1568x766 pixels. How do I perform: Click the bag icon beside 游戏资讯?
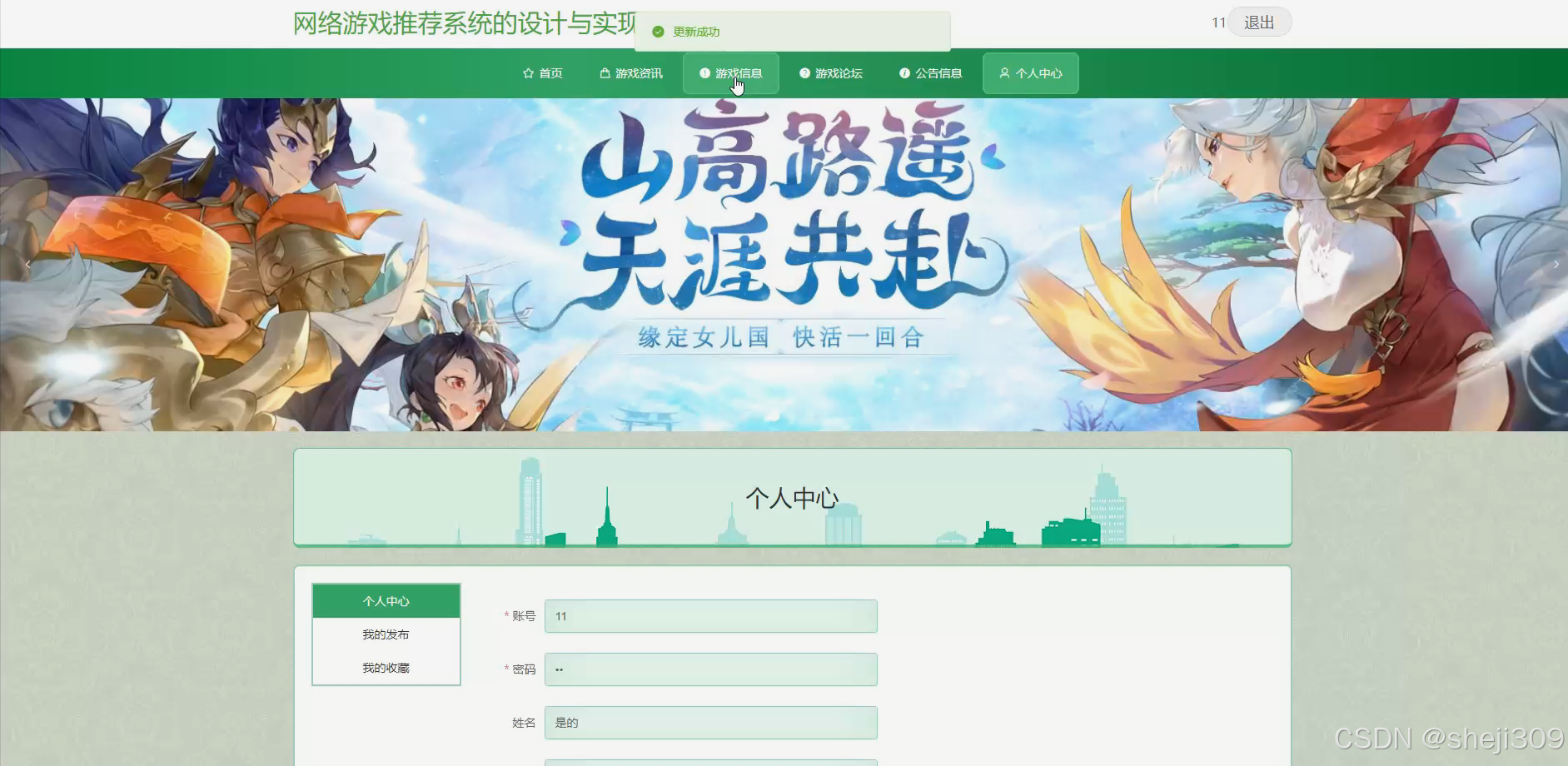pyautogui.click(x=605, y=73)
